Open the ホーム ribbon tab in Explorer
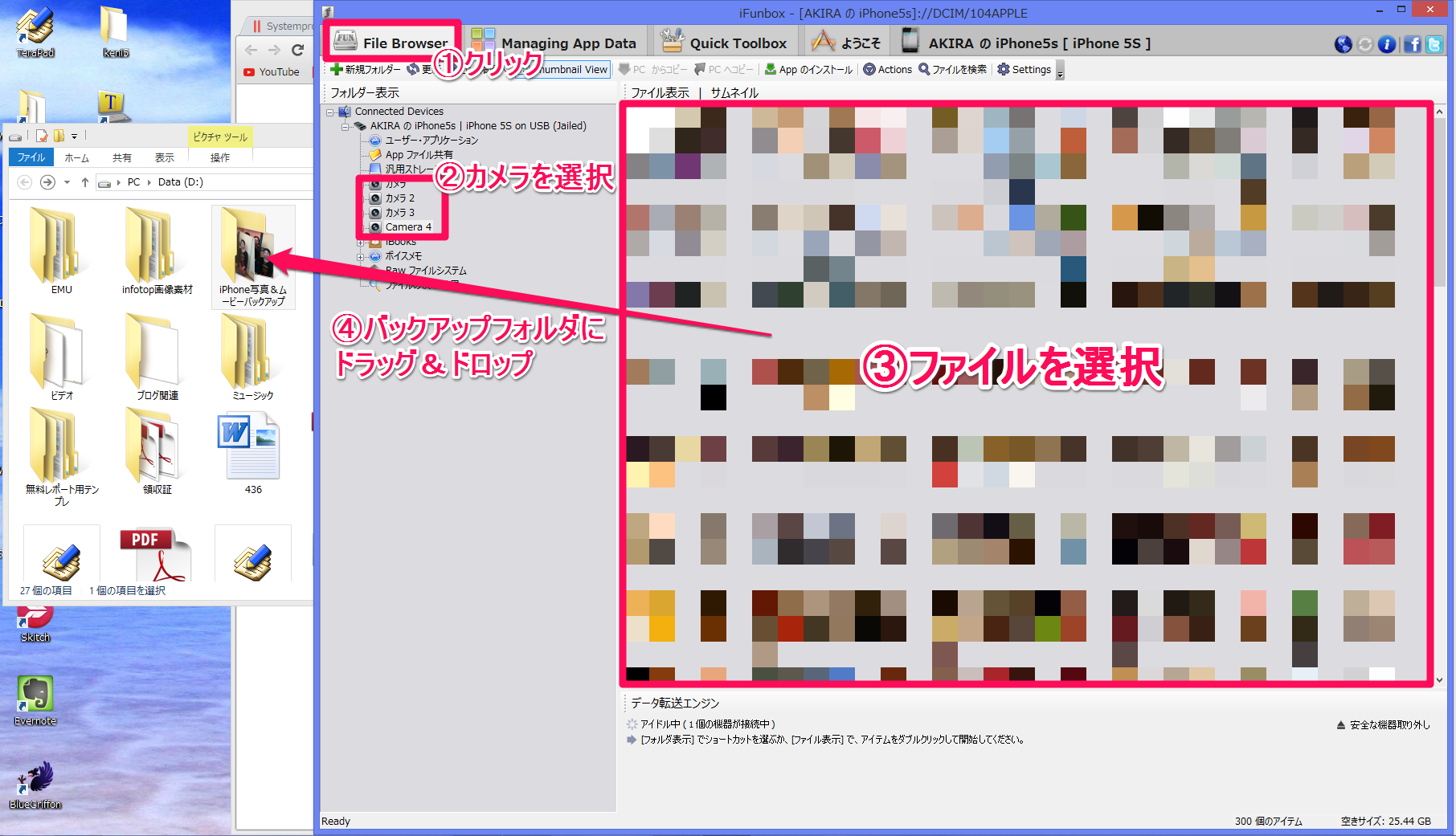This screenshot has height=836, width=1456. 76,157
